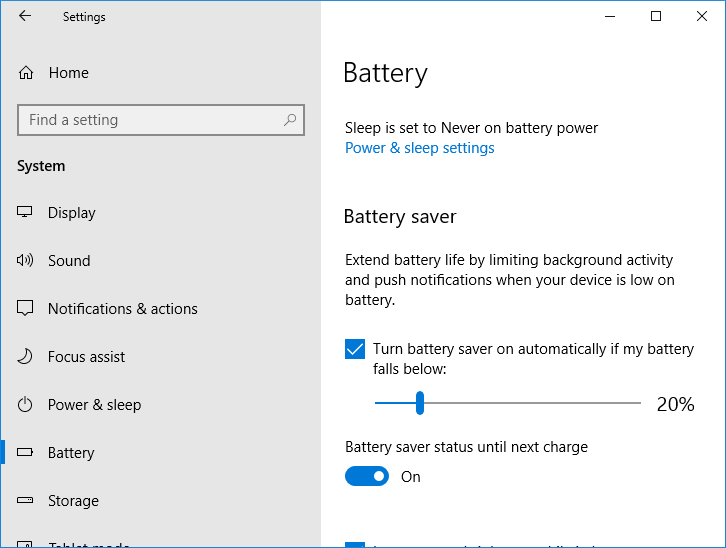726x548 pixels.
Task: Turn off battery saver status toggle
Action: [367, 477]
